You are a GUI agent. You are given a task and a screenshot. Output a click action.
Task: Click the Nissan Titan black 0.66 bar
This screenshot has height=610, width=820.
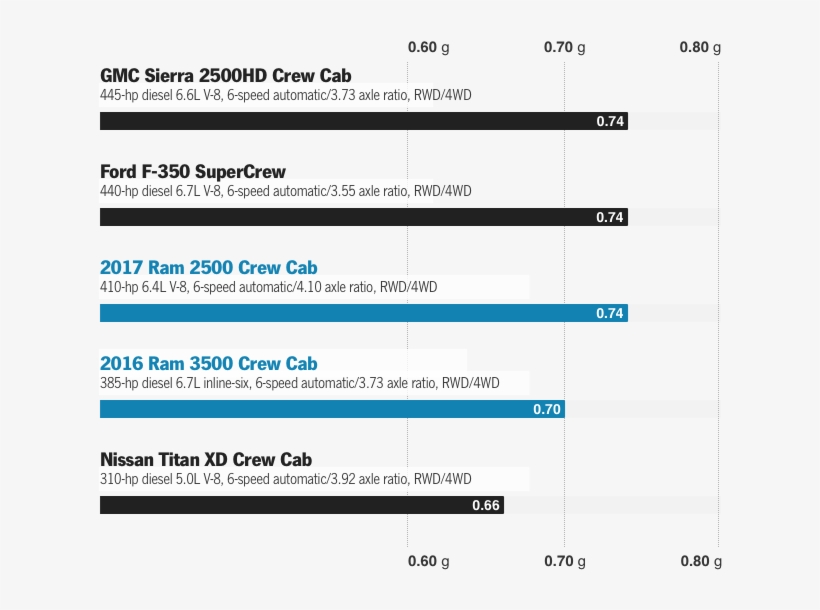[x=302, y=505]
